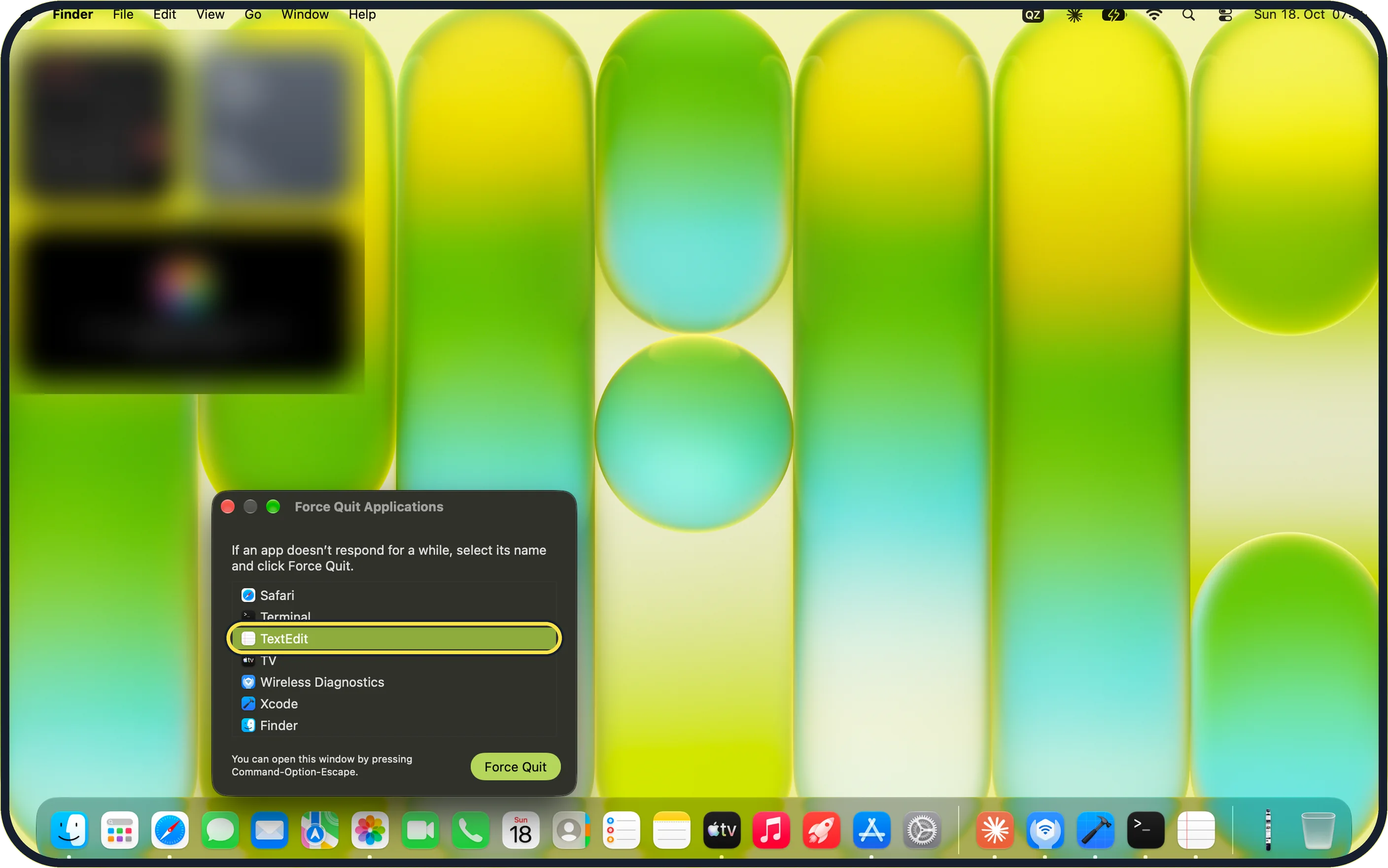Open Finder from the Dock
This screenshot has height=868, width=1388.
(69, 830)
